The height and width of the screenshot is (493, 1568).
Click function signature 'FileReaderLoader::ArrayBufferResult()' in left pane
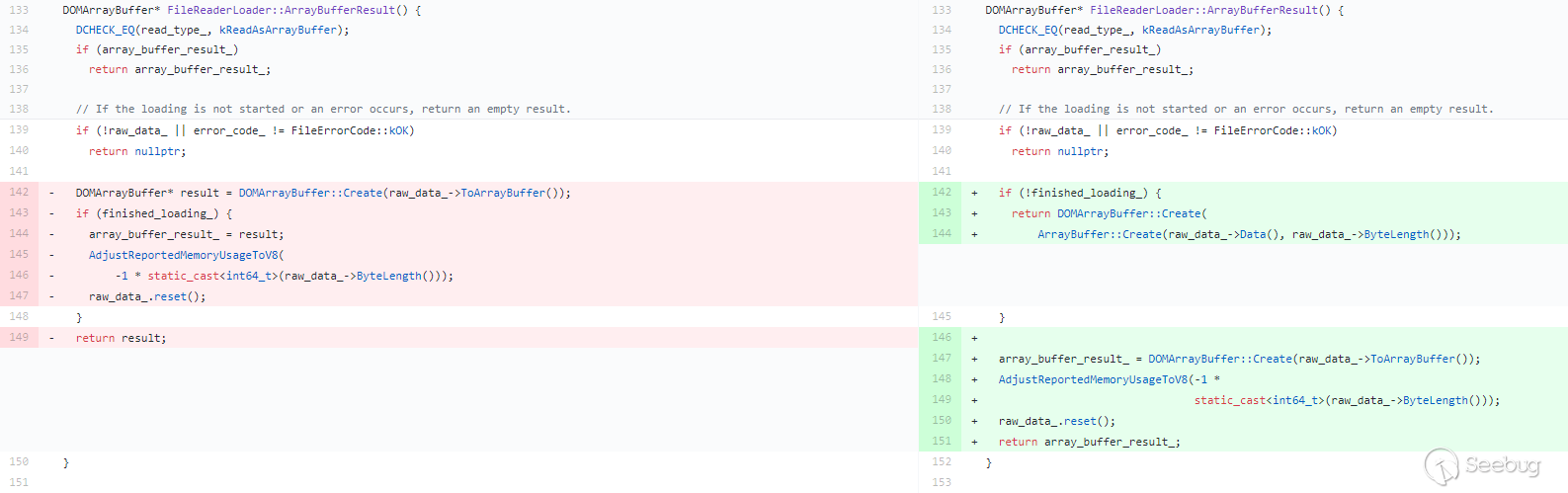tap(288, 10)
